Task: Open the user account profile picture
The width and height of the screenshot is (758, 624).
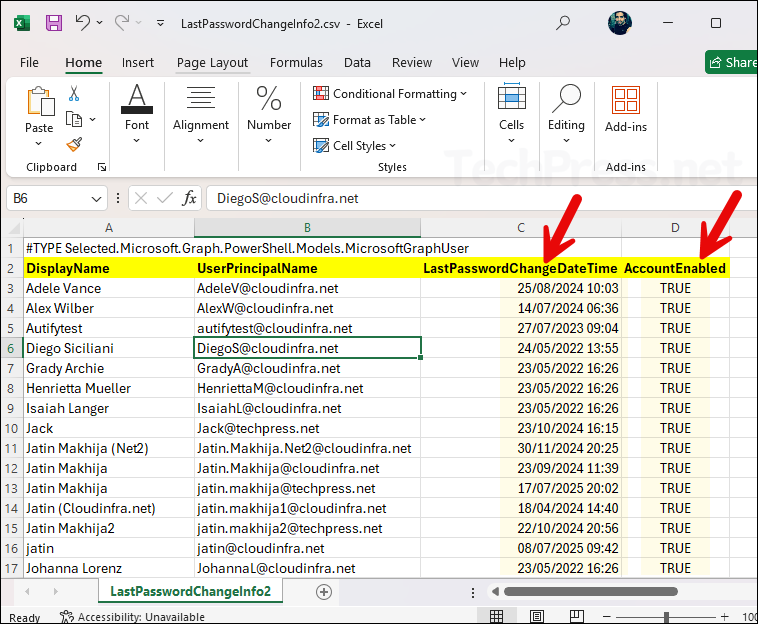Action: [x=620, y=23]
